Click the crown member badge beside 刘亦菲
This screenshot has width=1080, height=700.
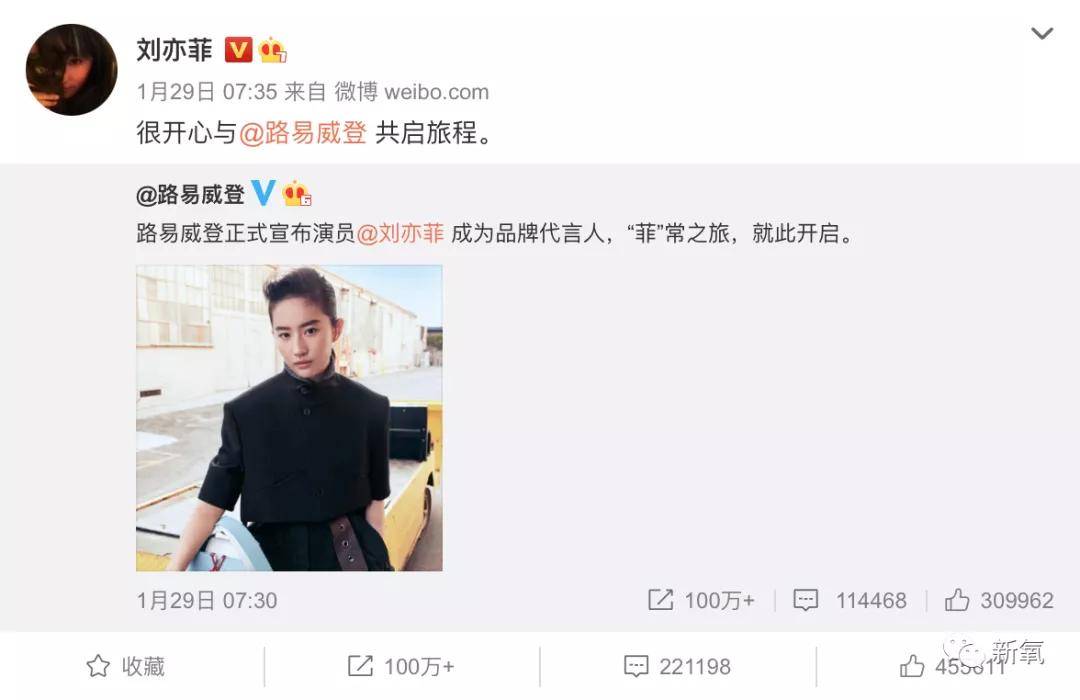(x=273, y=50)
